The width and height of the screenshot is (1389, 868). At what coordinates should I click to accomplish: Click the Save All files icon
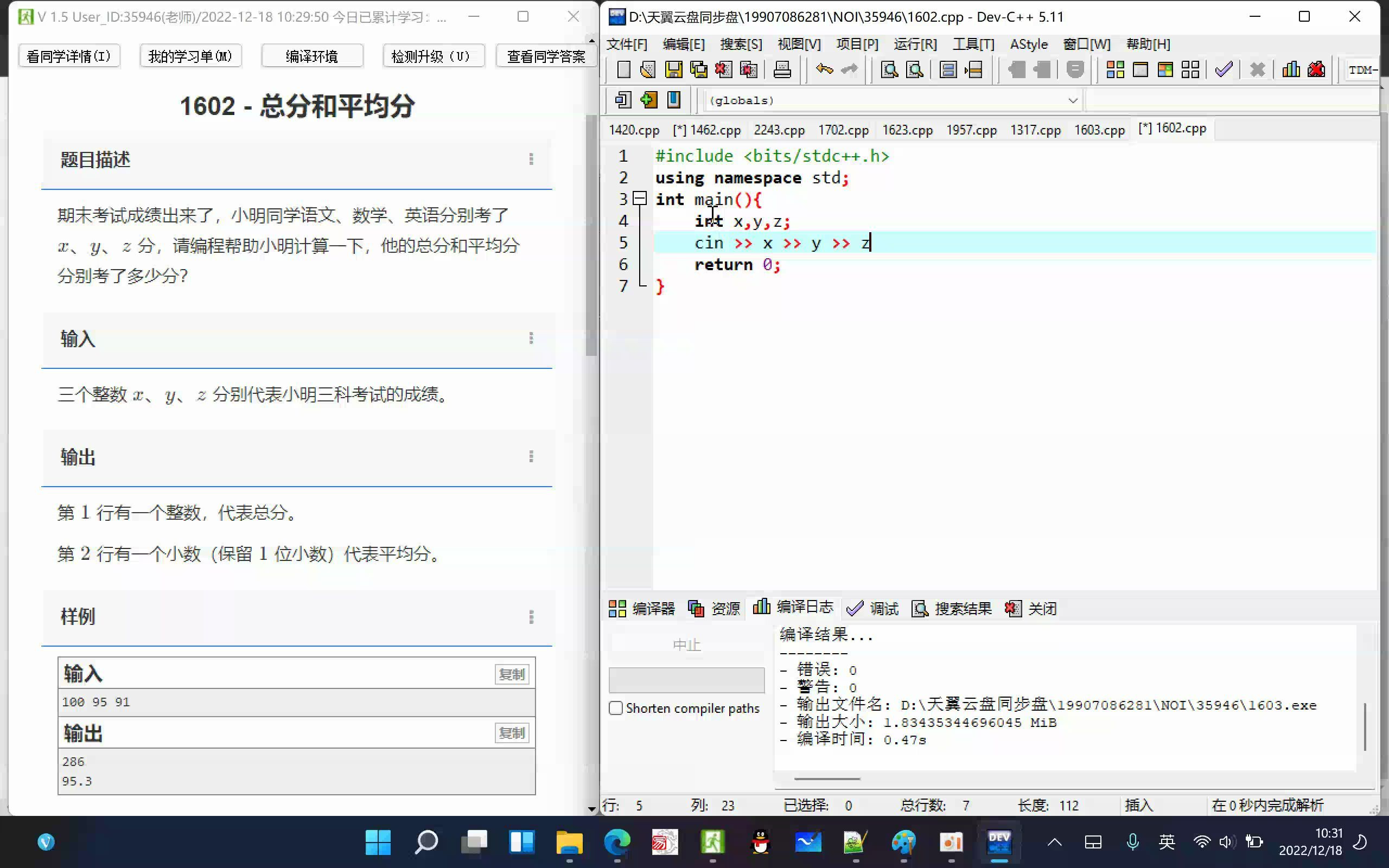698,70
